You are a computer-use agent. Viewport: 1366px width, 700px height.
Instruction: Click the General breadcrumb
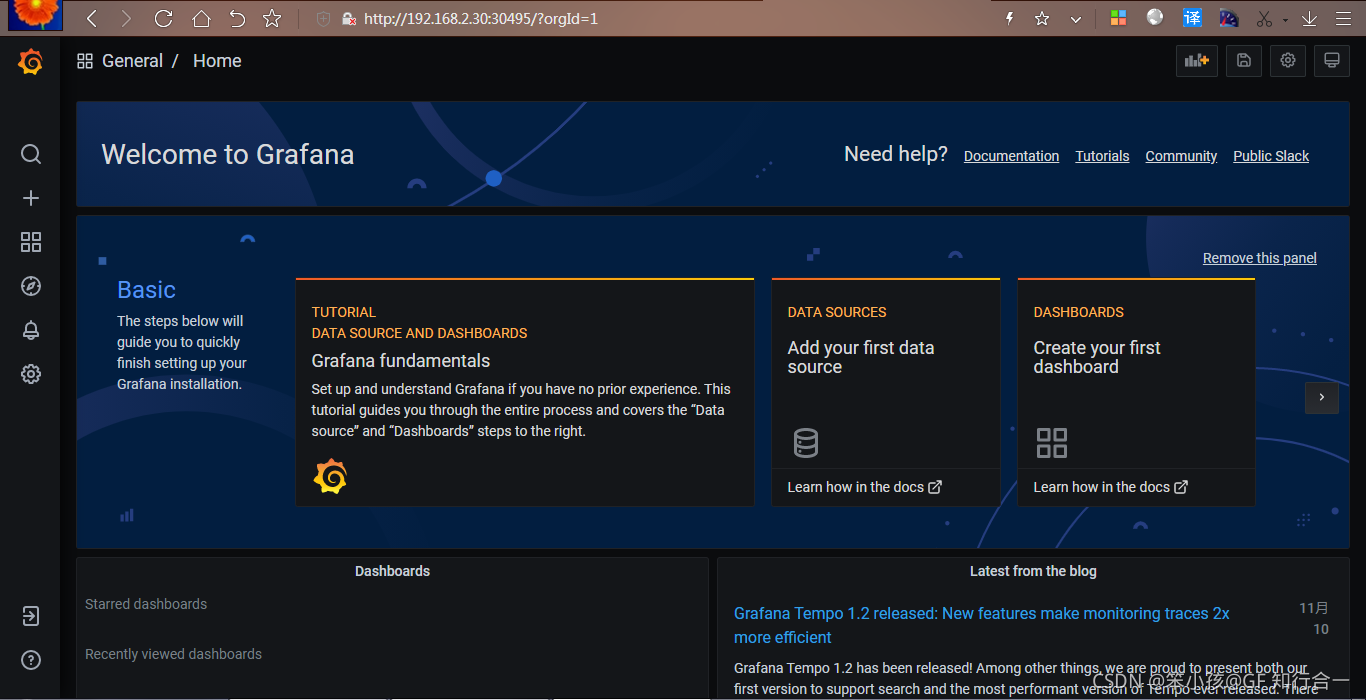point(132,61)
